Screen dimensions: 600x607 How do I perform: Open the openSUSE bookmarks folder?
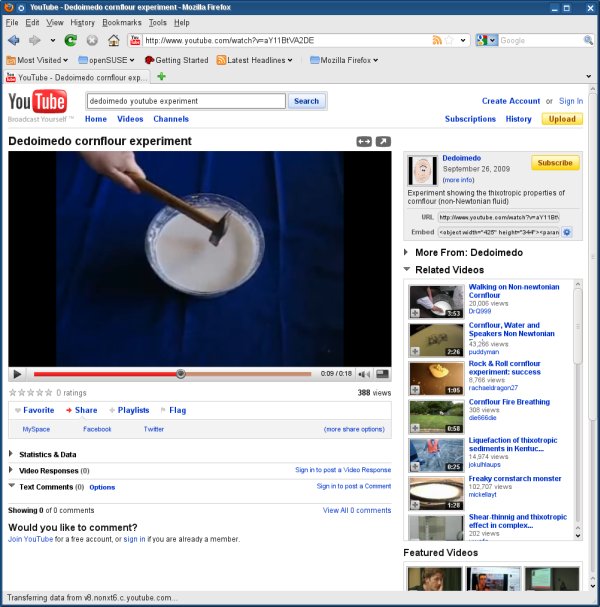(106, 60)
